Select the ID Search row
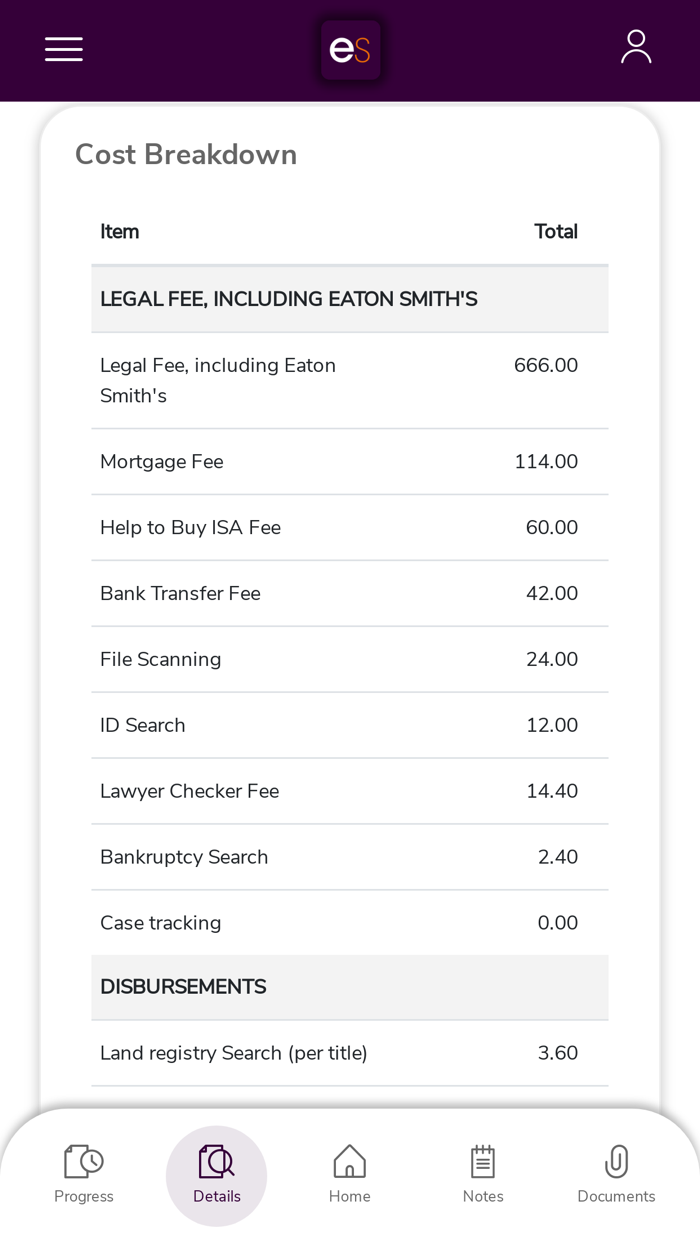This screenshot has height=1244, width=700. (349, 726)
